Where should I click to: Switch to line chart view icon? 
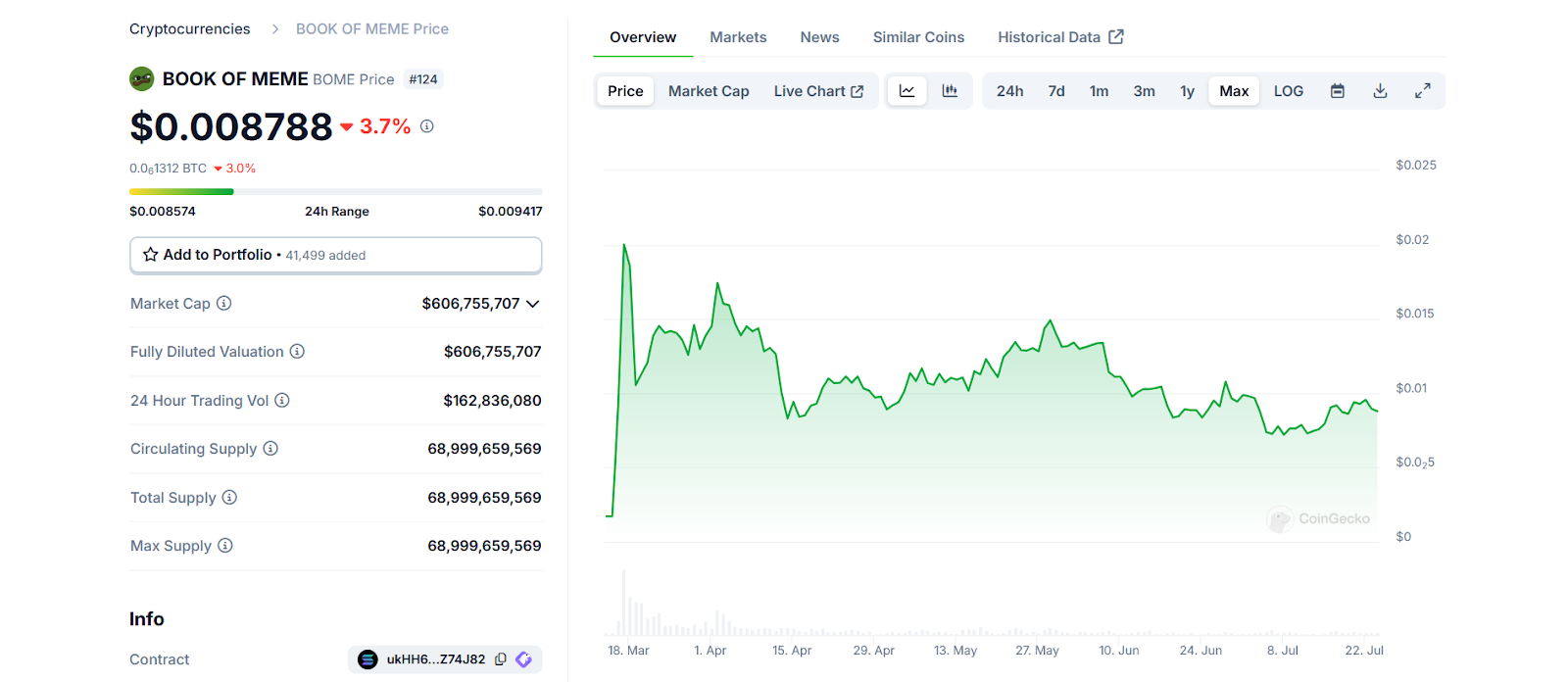pyautogui.click(x=907, y=91)
